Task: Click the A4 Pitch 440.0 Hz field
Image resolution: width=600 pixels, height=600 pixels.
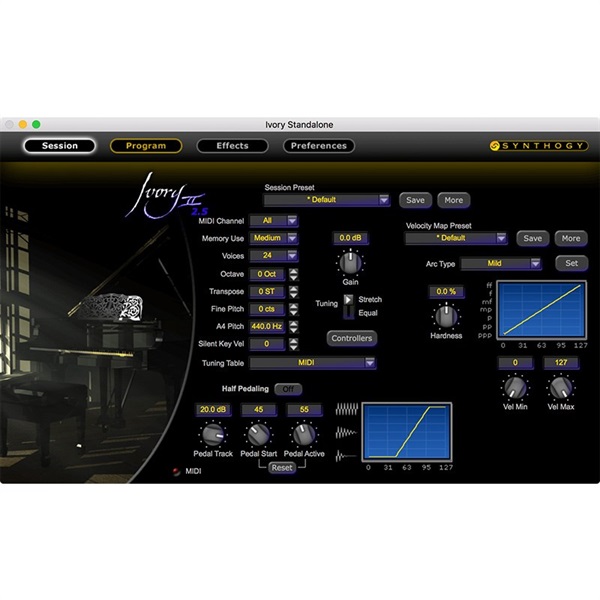Action: click(267, 326)
